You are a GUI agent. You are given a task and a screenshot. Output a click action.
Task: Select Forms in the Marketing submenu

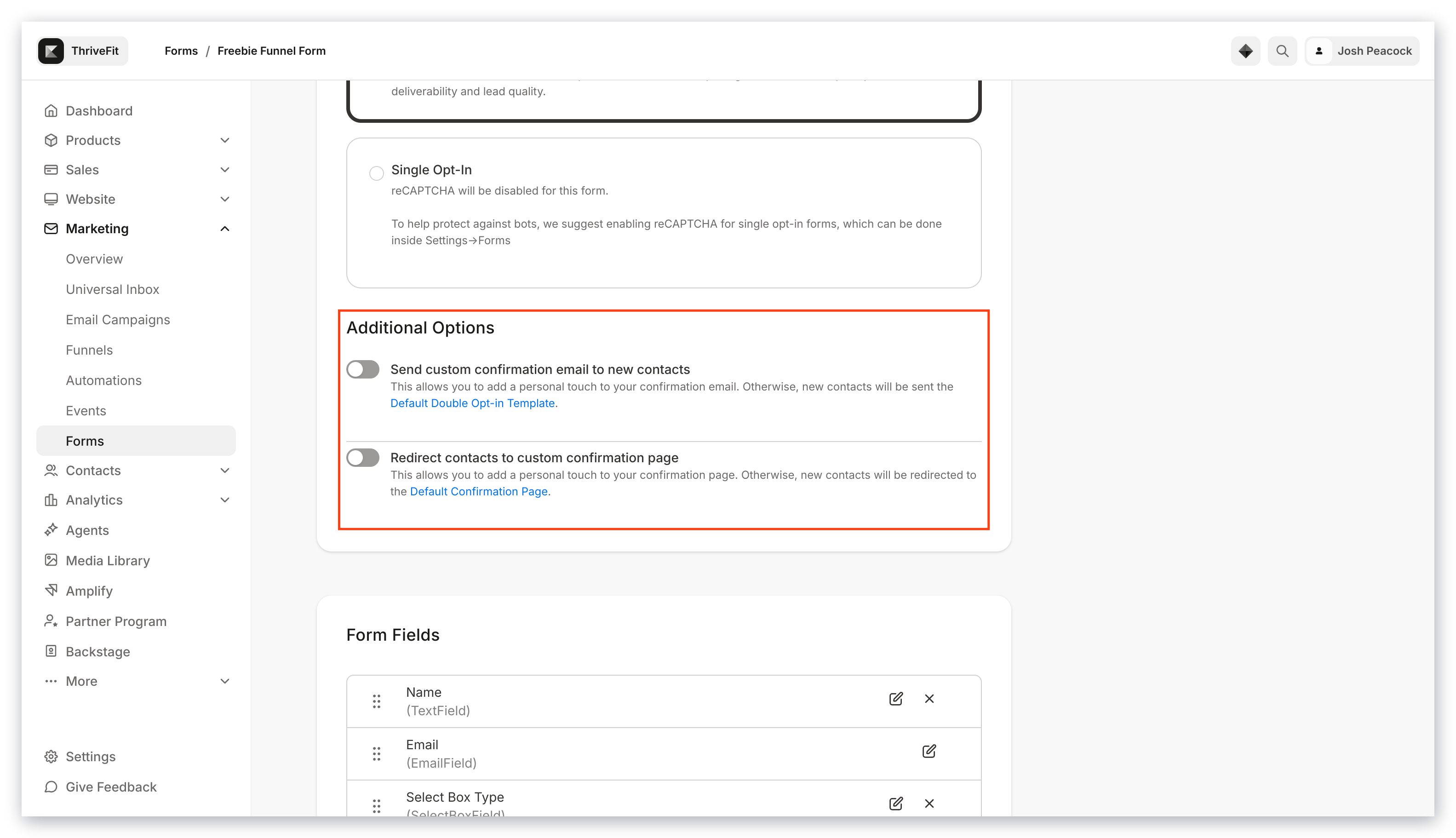pos(136,441)
